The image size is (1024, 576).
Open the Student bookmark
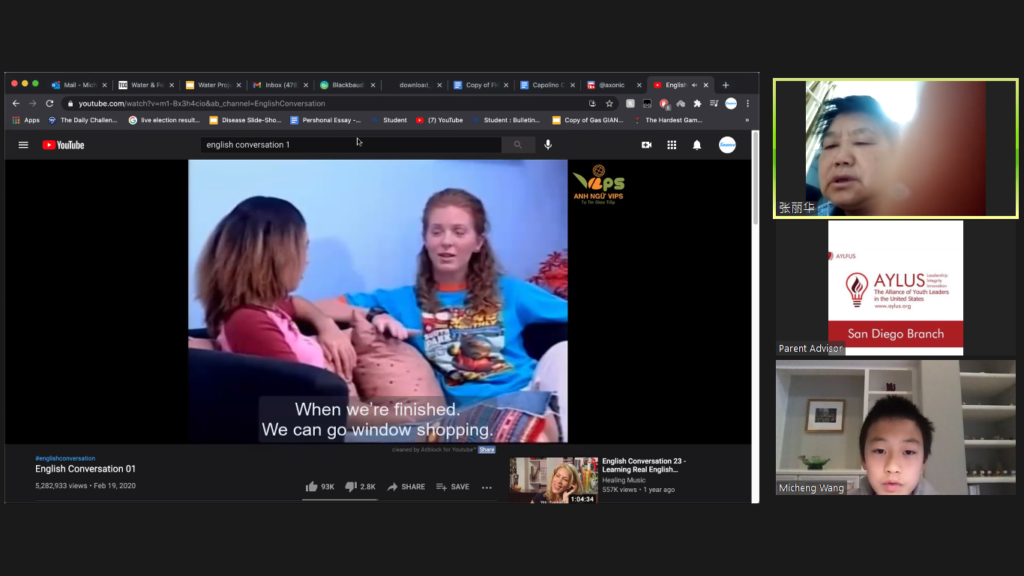pos(390,120)
